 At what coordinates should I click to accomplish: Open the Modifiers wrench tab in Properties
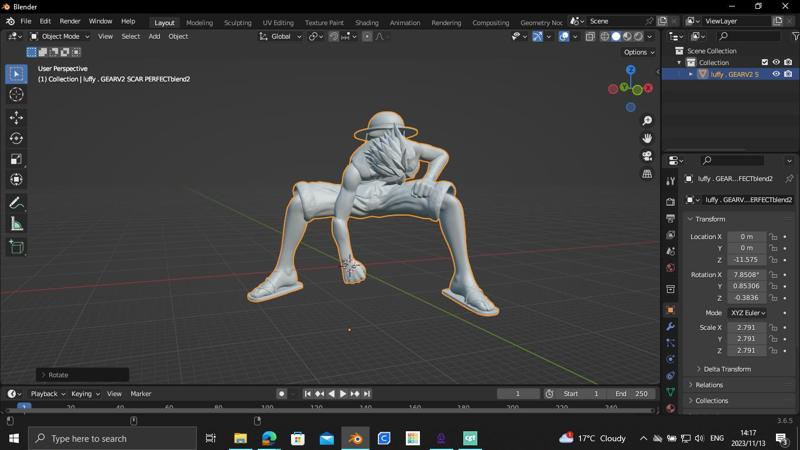(x=670, y=326)
